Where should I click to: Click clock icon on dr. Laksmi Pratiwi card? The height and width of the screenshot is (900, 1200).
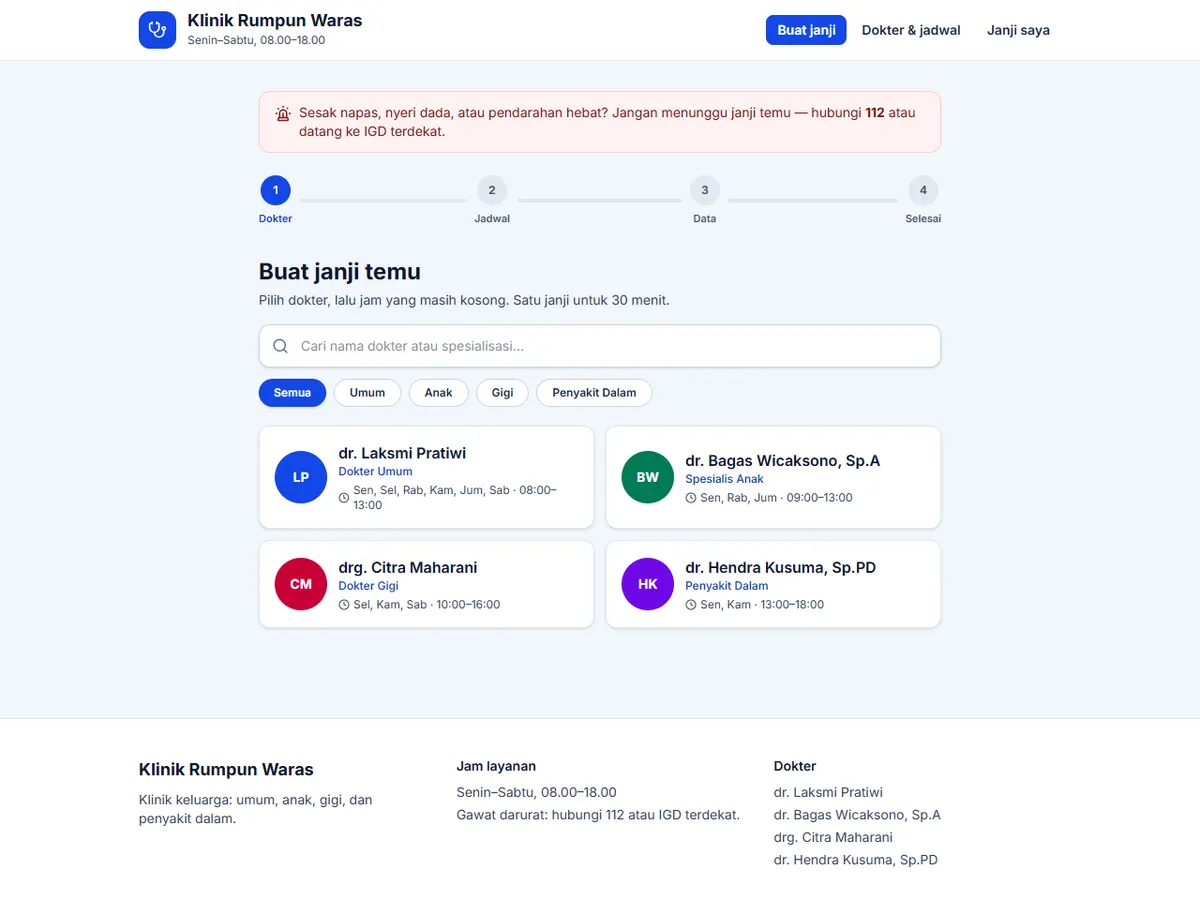pos(344,498)
